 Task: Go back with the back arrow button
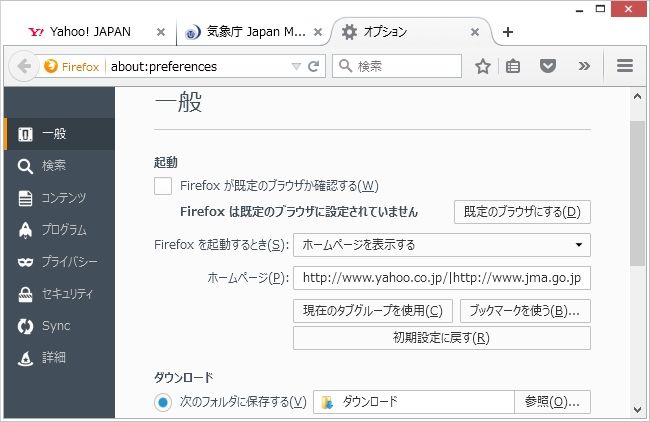(x=24, y=66)
